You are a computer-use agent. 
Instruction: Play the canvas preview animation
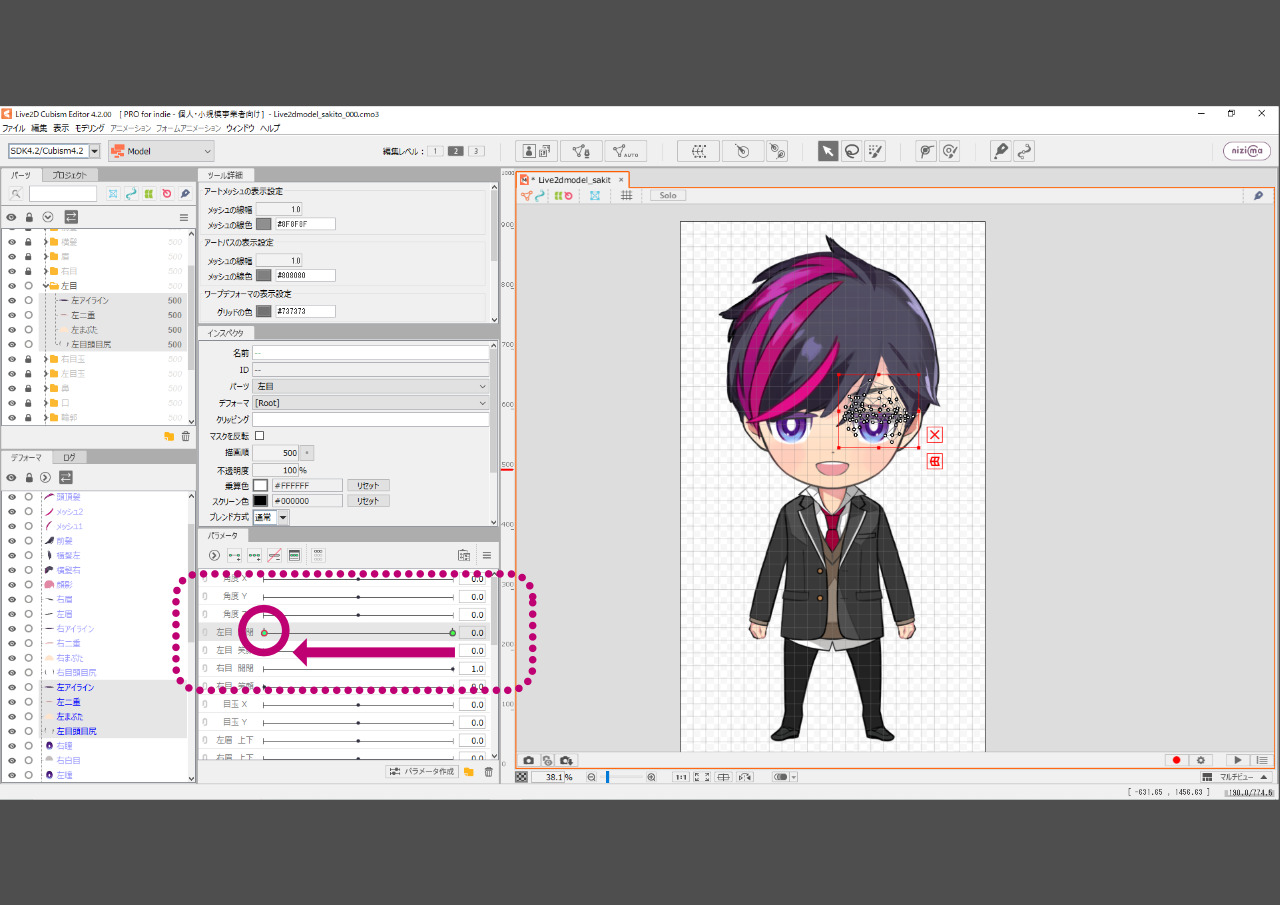[x=1238, y=761]
